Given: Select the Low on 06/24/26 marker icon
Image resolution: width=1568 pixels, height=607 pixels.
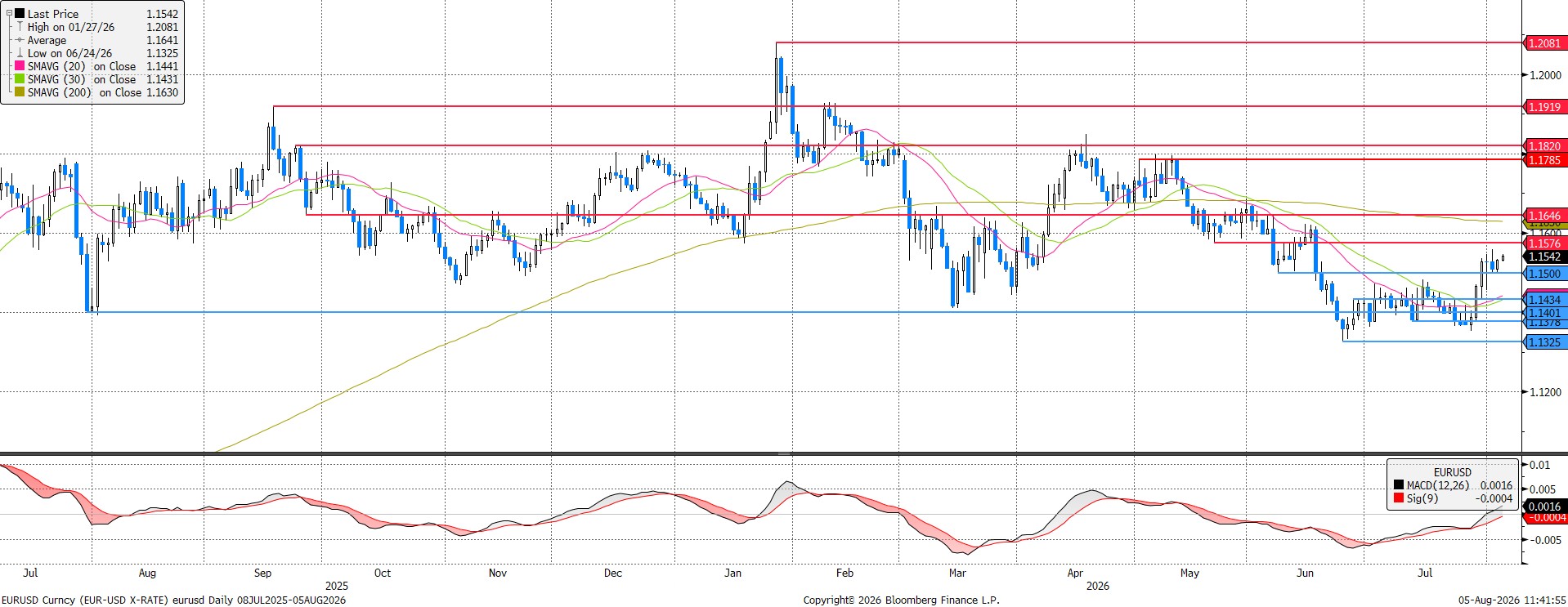Looking at the screenshot, I should coord(20,53).
